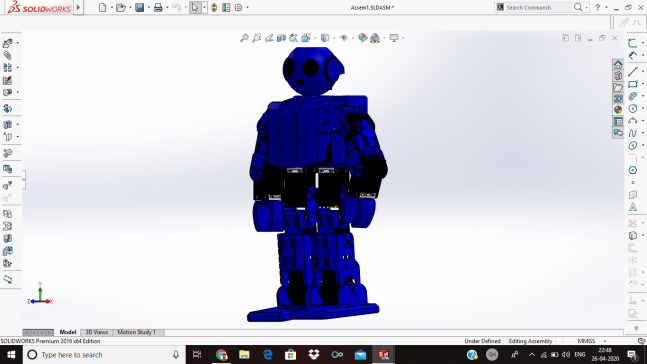This screenshot has height=364, width=647.
Task: Click the Bill of Materials icon
Action: click(x=7, y=169)
